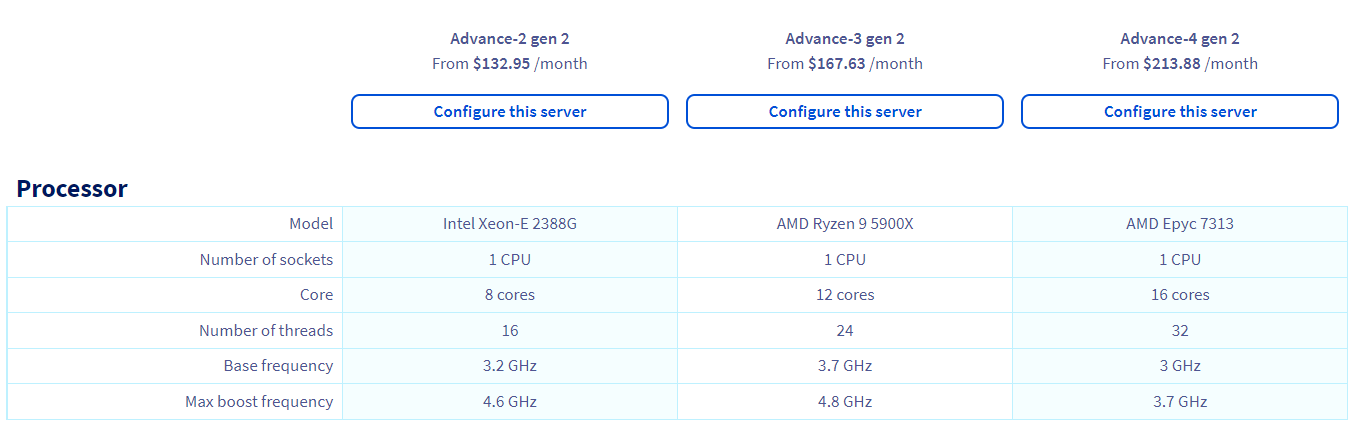Image resolution: width=1358 pixels, height=432 pixels.
Task: Configure the Advance-2 gen 2 server
Action: coord(510,112)
